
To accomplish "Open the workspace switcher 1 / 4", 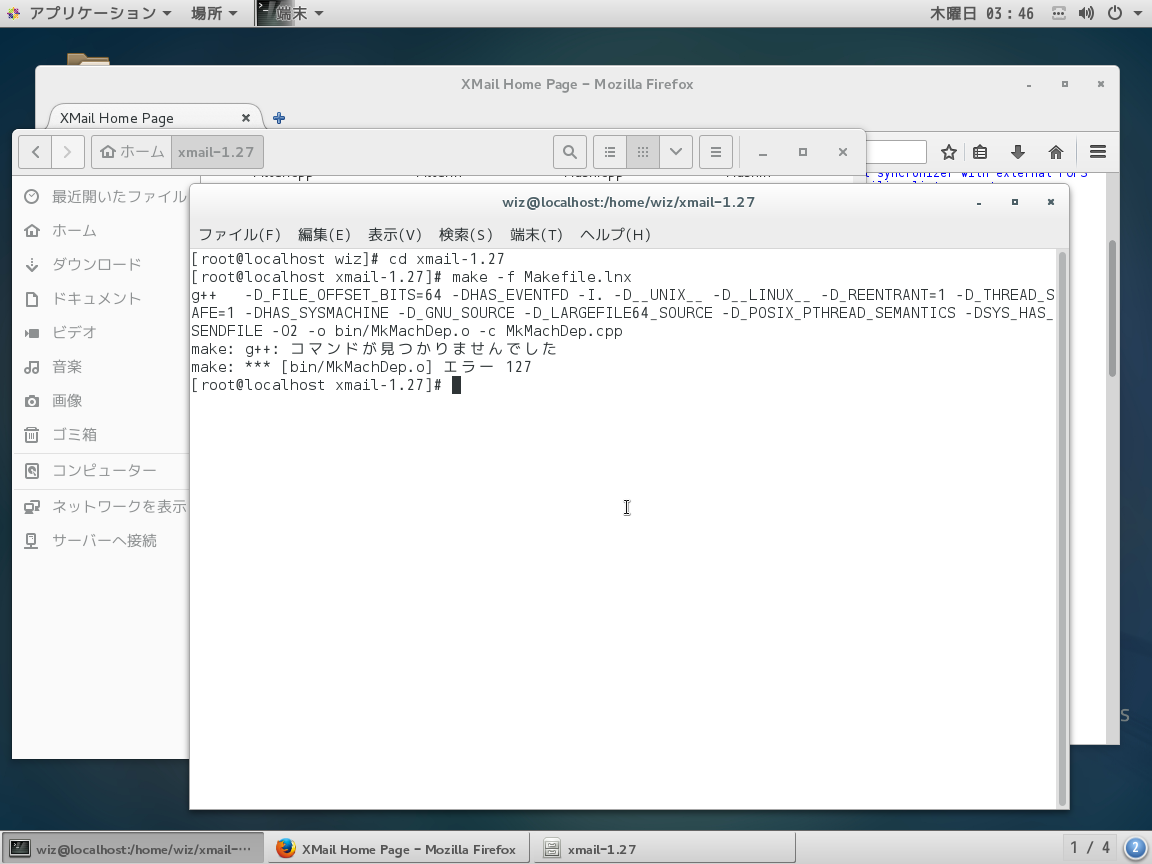I will click(x=1090, y=848).
